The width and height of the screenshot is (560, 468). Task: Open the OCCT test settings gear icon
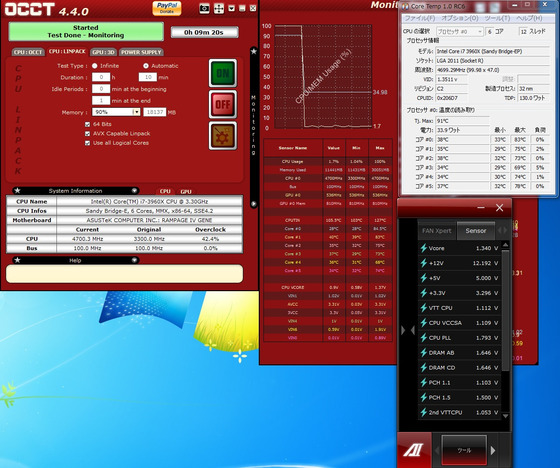[223, 135]
